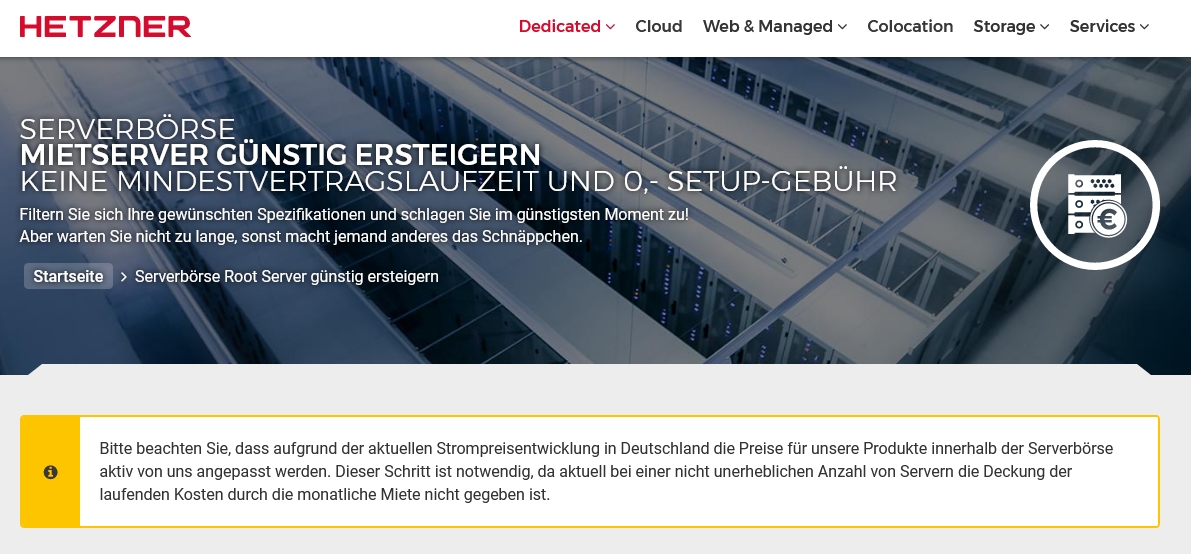Expand the Storage dropdown chevron
Screen dimensions: 1191x554
1044,27
